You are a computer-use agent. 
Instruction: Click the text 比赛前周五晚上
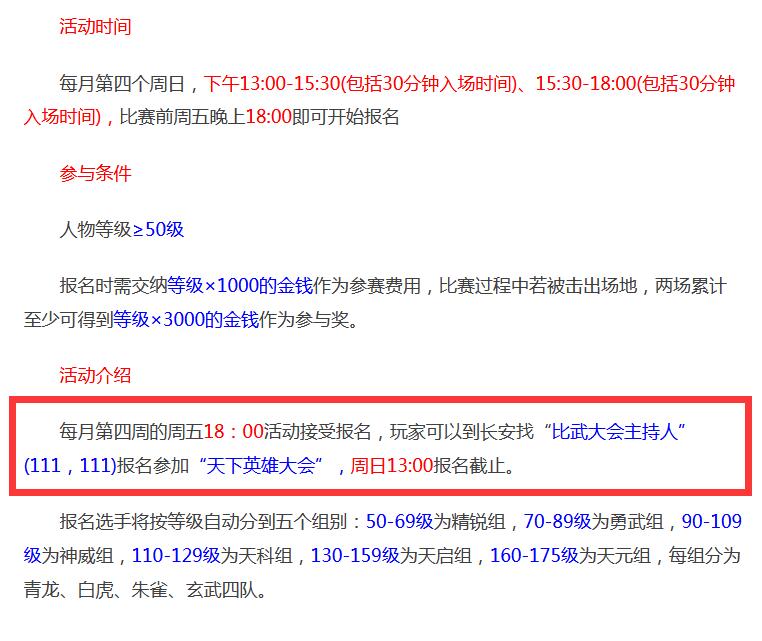coord(182,117)
